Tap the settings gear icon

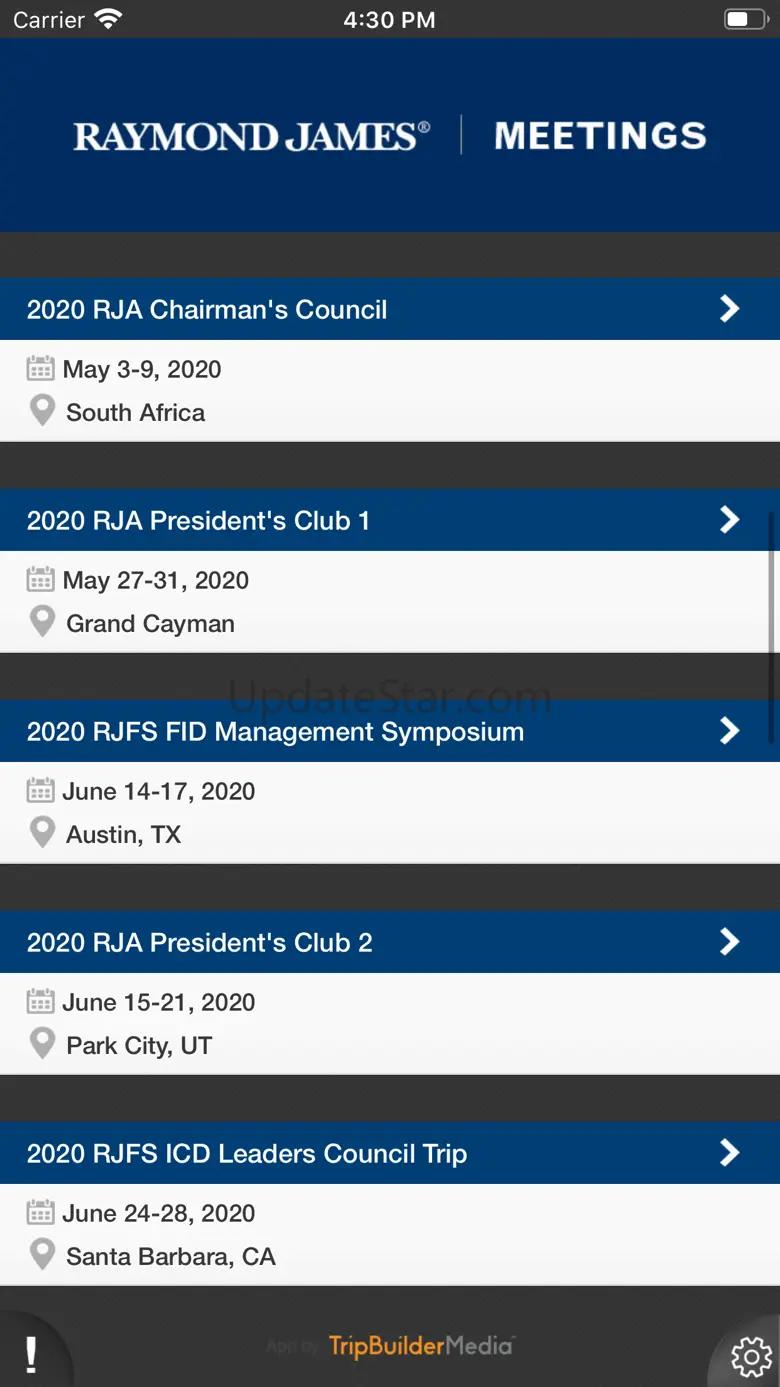[x=751, y=1355]
